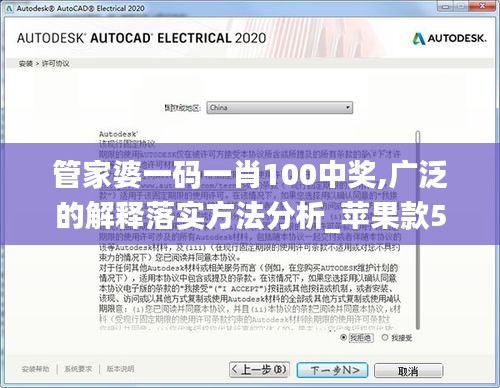Image resolution: width=500 pixels, height=388 pixels.
Task: Select the 我接受 (I Accept) radio button
Action: click(x=385, y=337)
